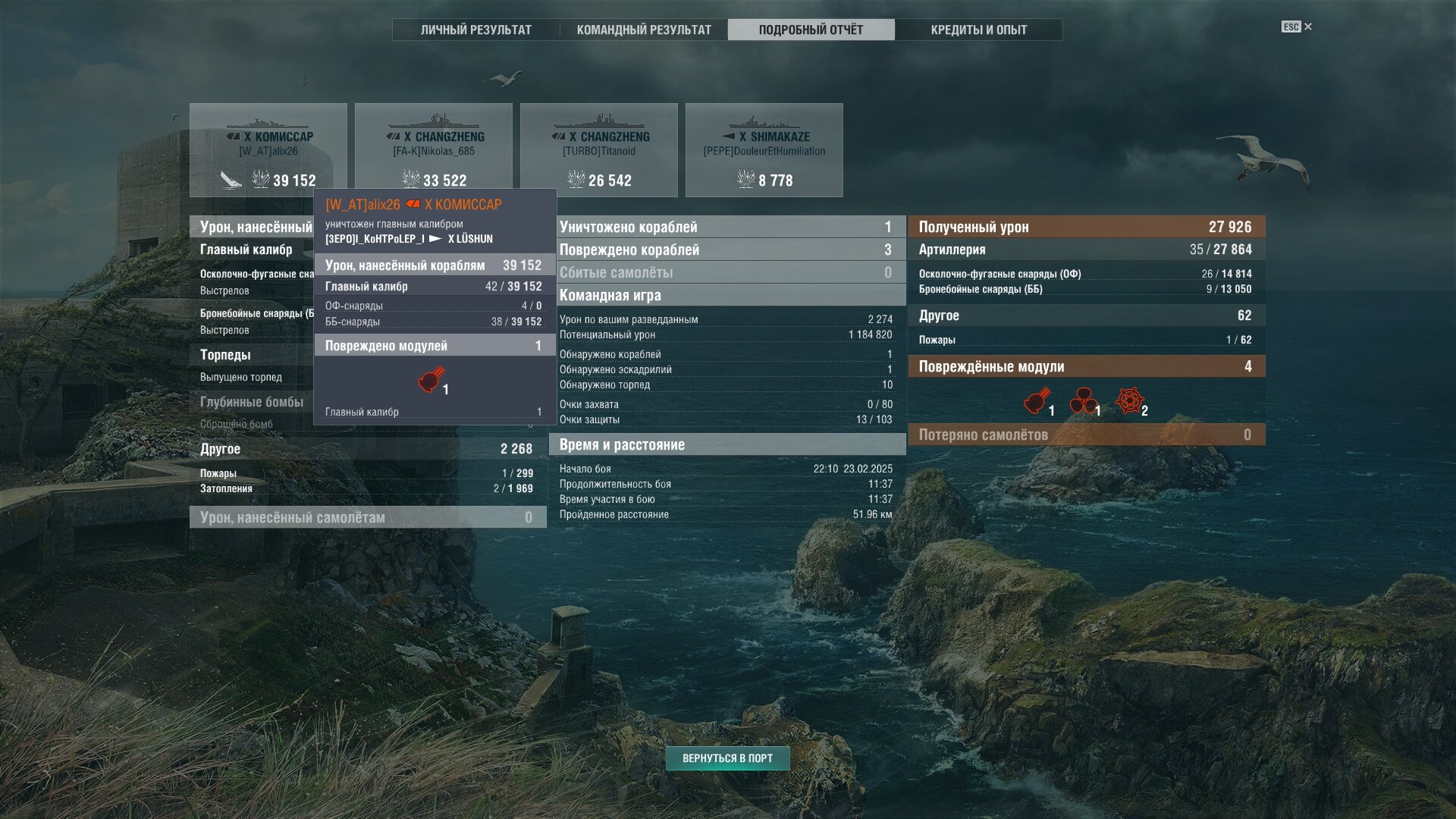This screenshot has height=819, width=1456.
Task: Select the CHANGZHENG Nikolas_685 ship card
Action: click(x=434, y=150)
